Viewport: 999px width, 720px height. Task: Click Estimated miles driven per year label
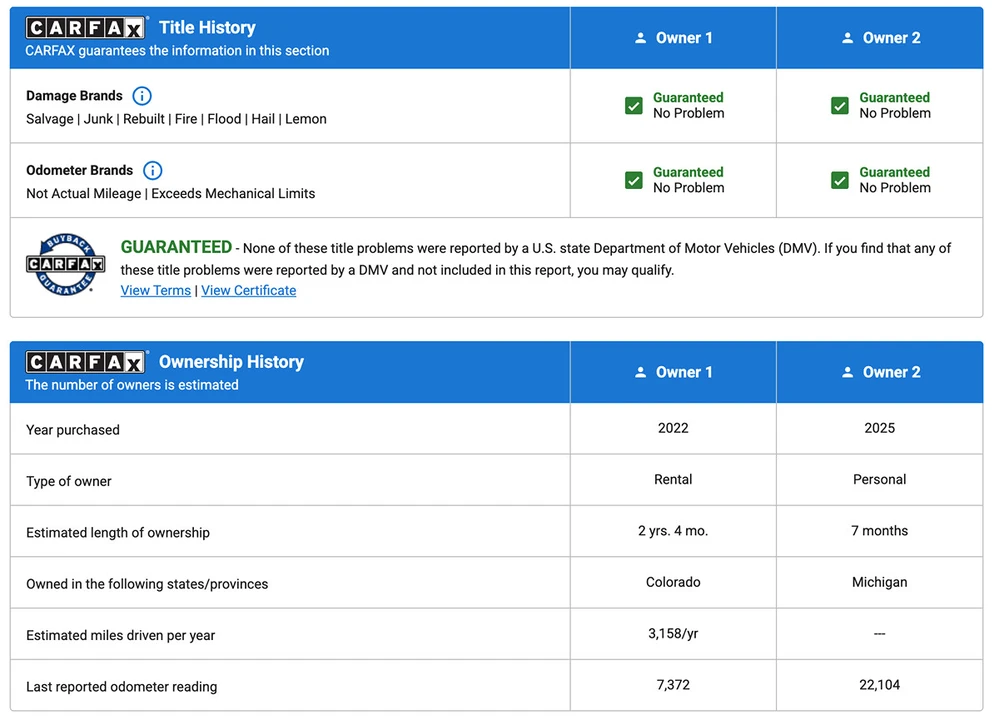coord(120,636)
